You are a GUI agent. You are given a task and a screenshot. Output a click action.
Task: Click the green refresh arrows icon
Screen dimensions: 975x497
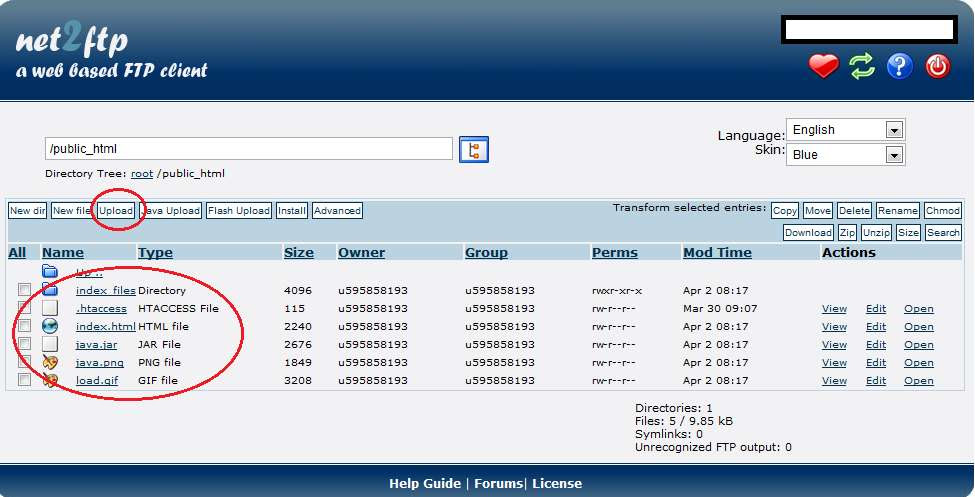coord(862,66)
